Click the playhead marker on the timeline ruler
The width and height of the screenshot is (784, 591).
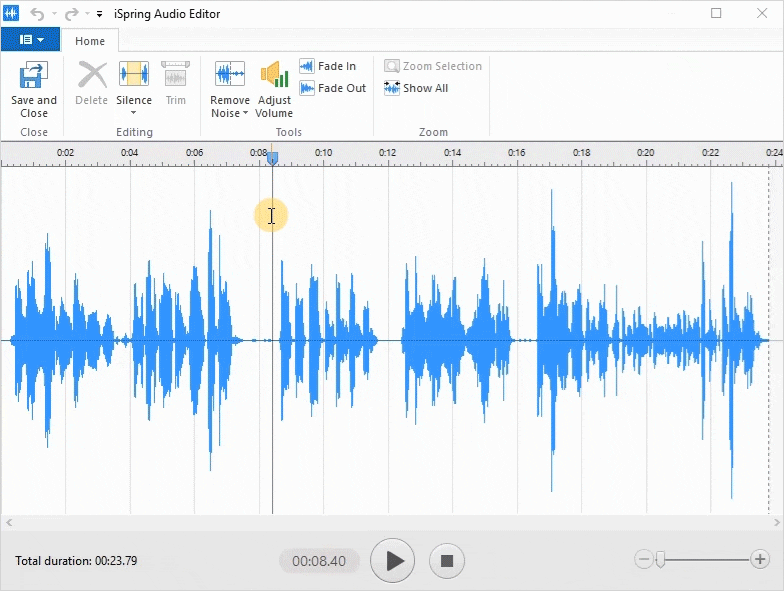(x=272, y=158)
